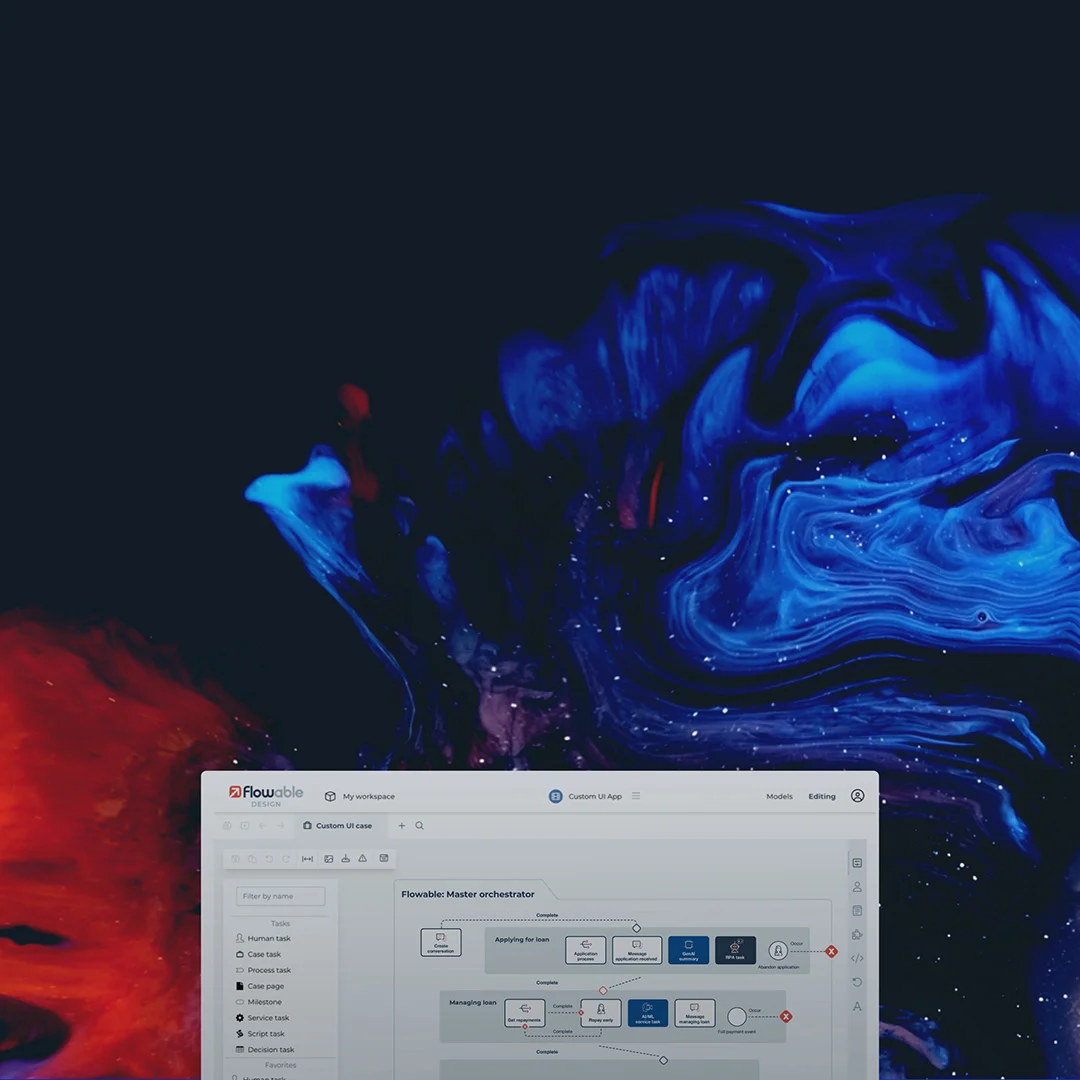Click the export image icon in toolbar
This screenshot has height=1080, width=1080.
point(329,859)
